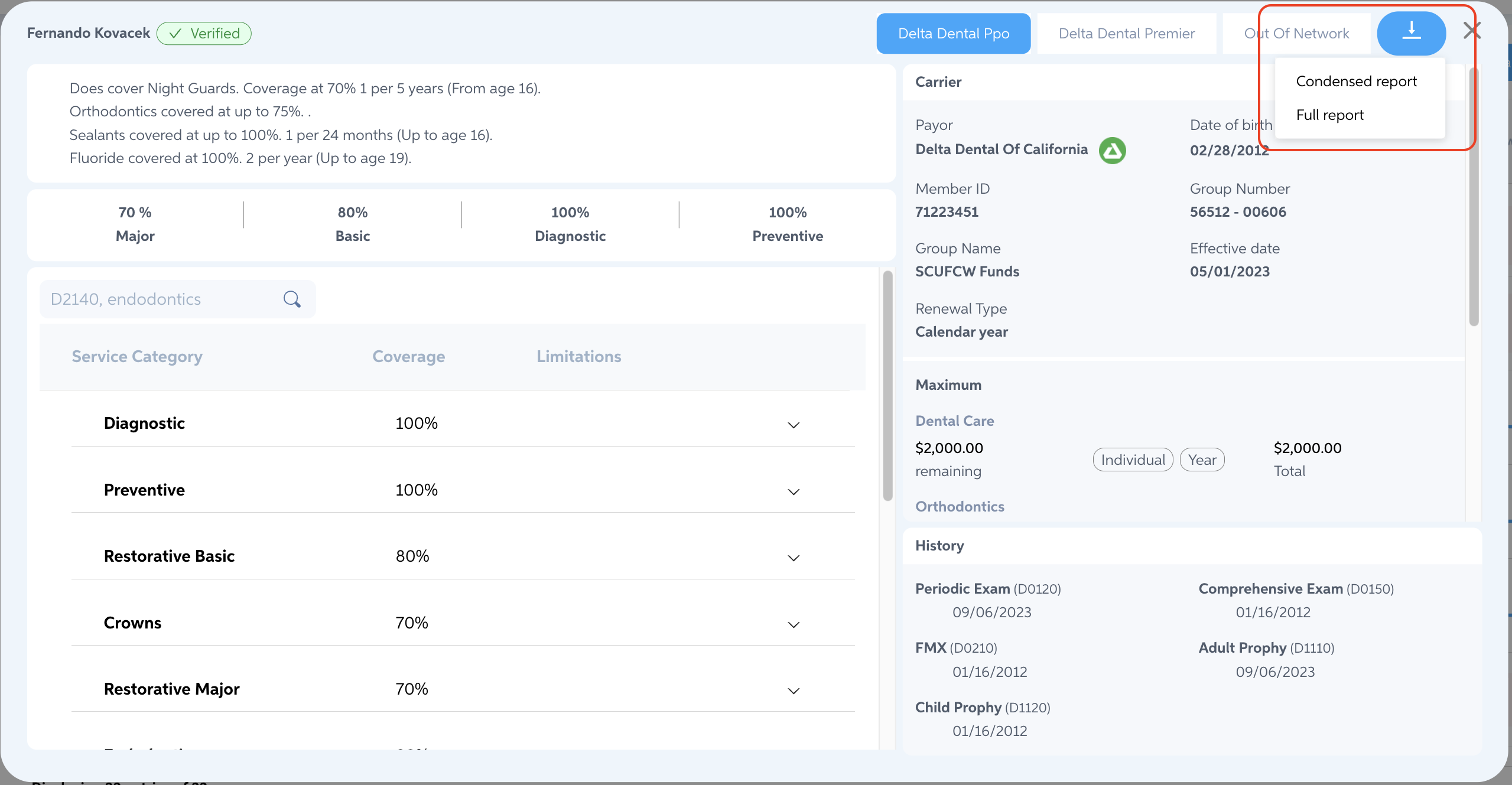
Task: Select the Delta Dental Ppo tab
Action: (953, 34)
